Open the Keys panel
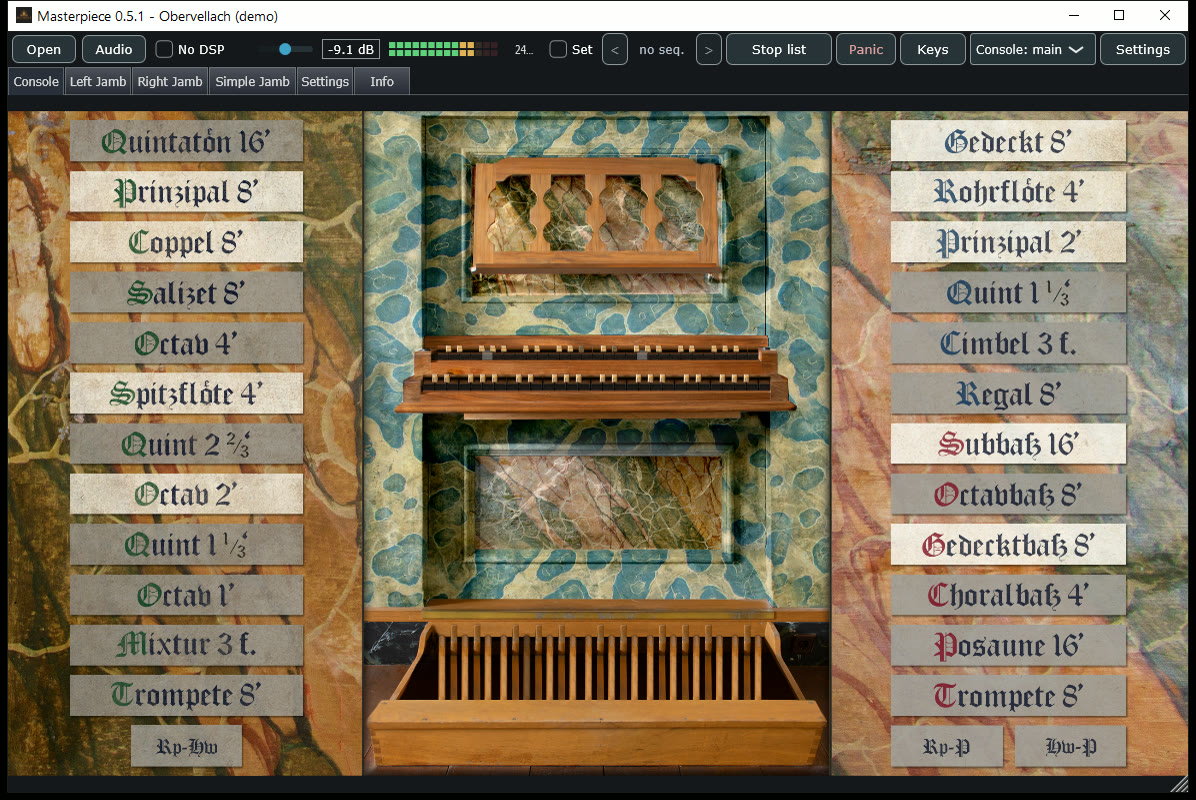This screenshot has height=800, width=1196. 933,50
